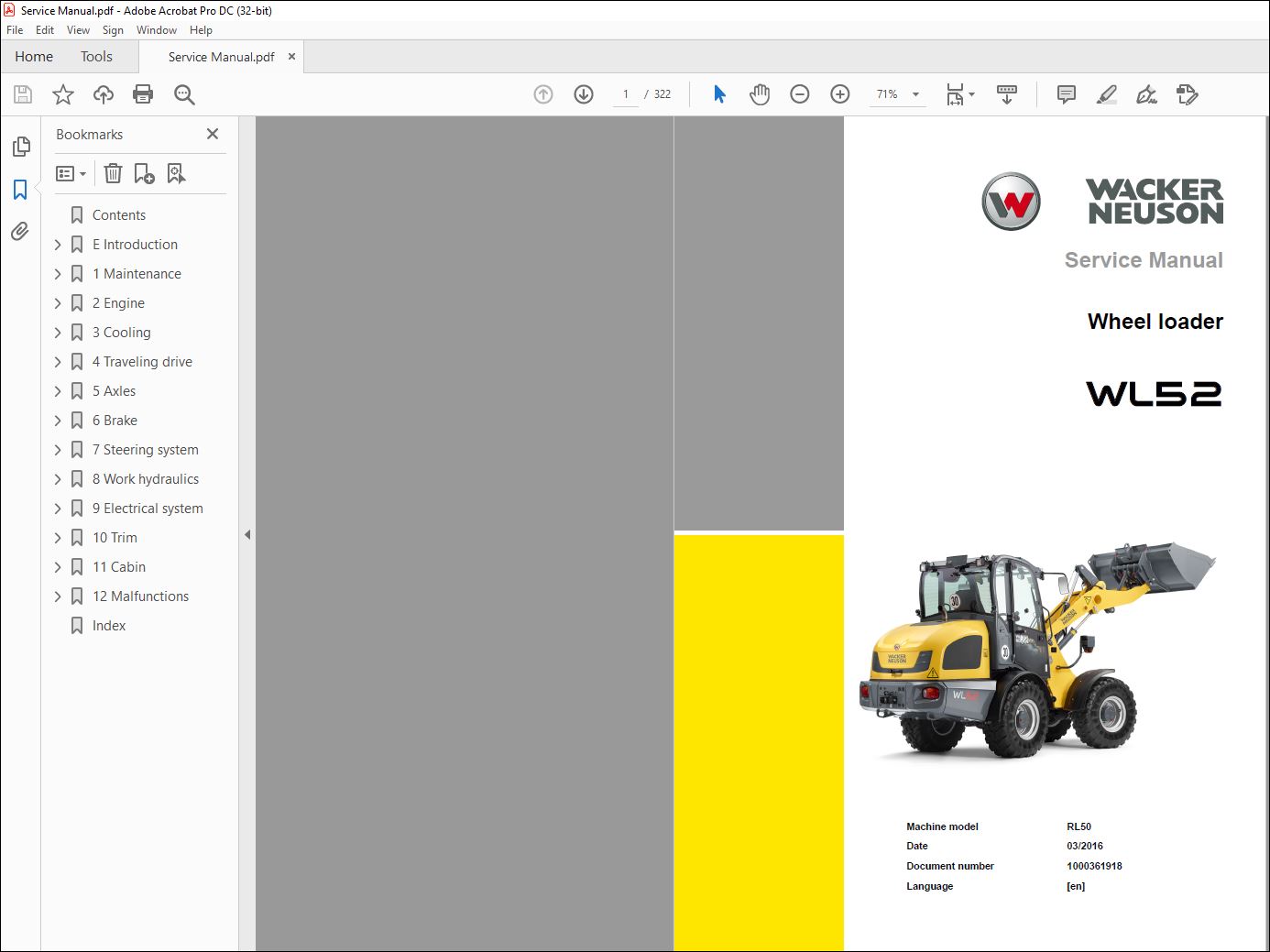Click the Save file icon
This screenshot has height=952, width=1270.
tap(23, 94)
